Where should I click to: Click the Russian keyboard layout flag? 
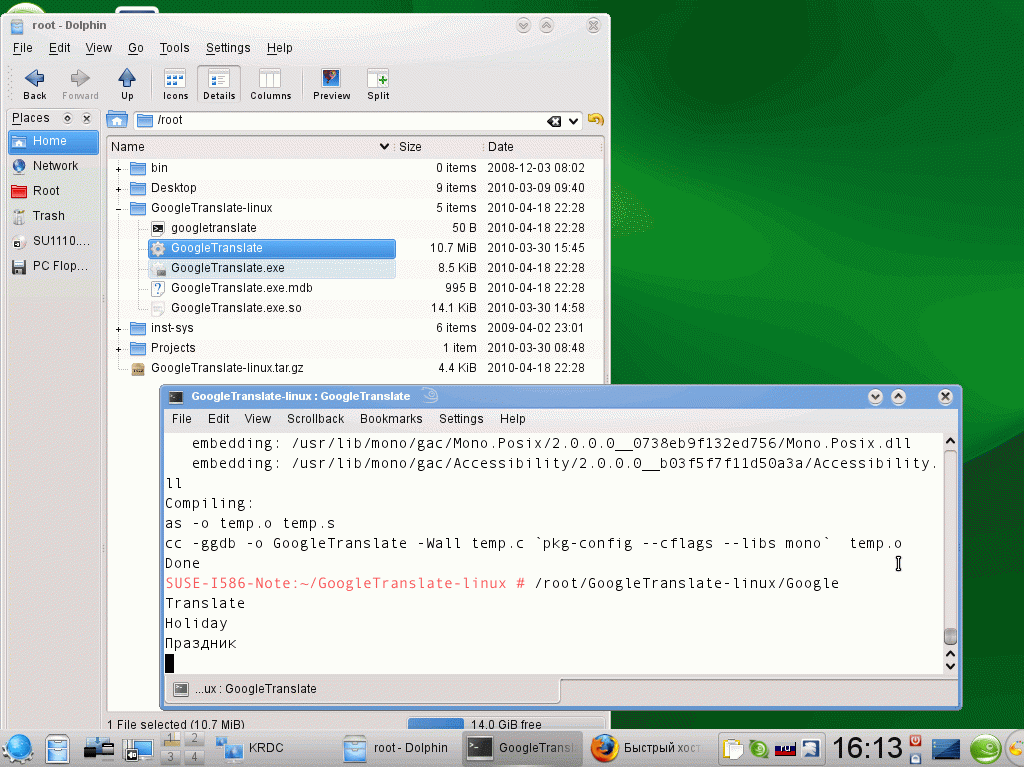785,749
